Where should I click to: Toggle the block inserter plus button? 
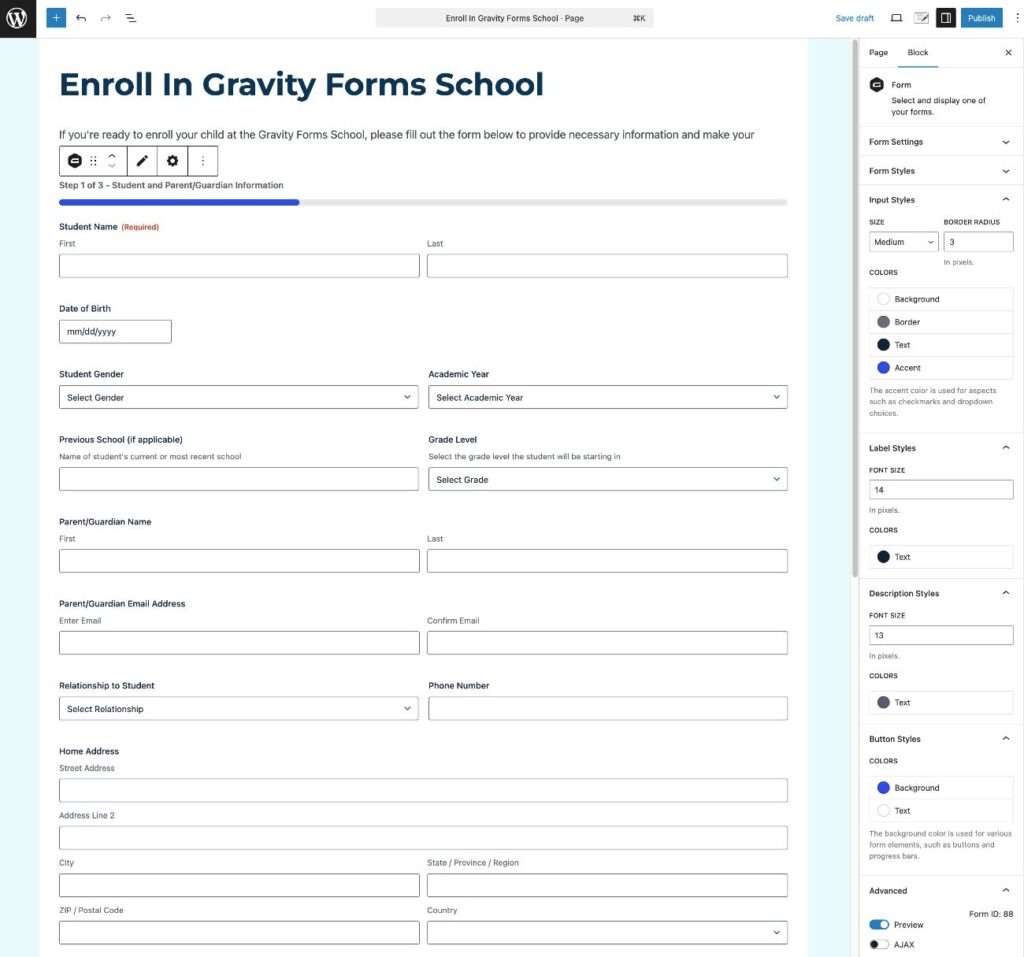coord(56,18)
